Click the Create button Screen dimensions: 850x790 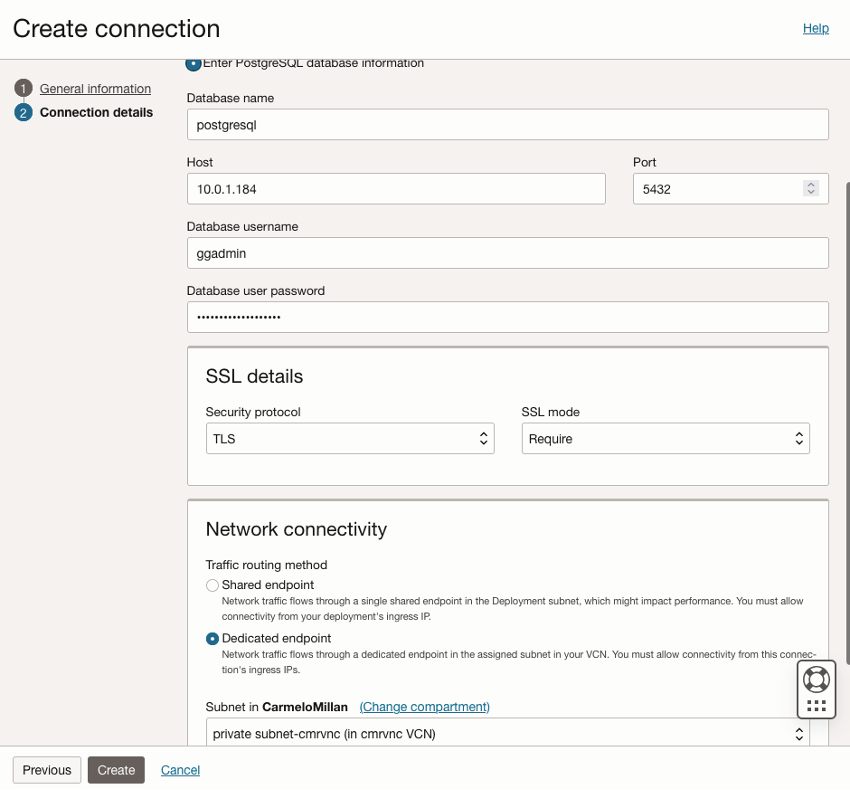(x=116, y=770)
